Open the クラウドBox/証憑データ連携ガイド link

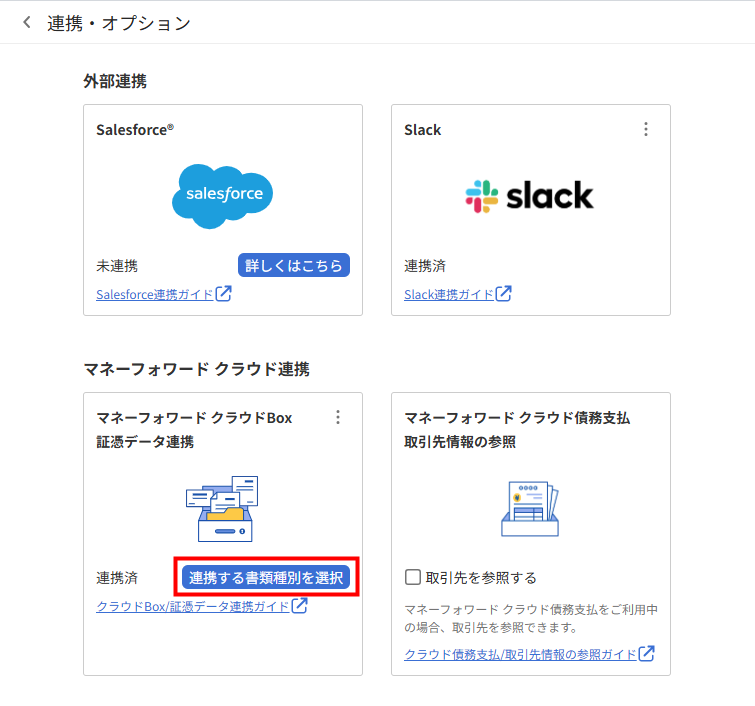pyautogui.click(x=192, y=607)
